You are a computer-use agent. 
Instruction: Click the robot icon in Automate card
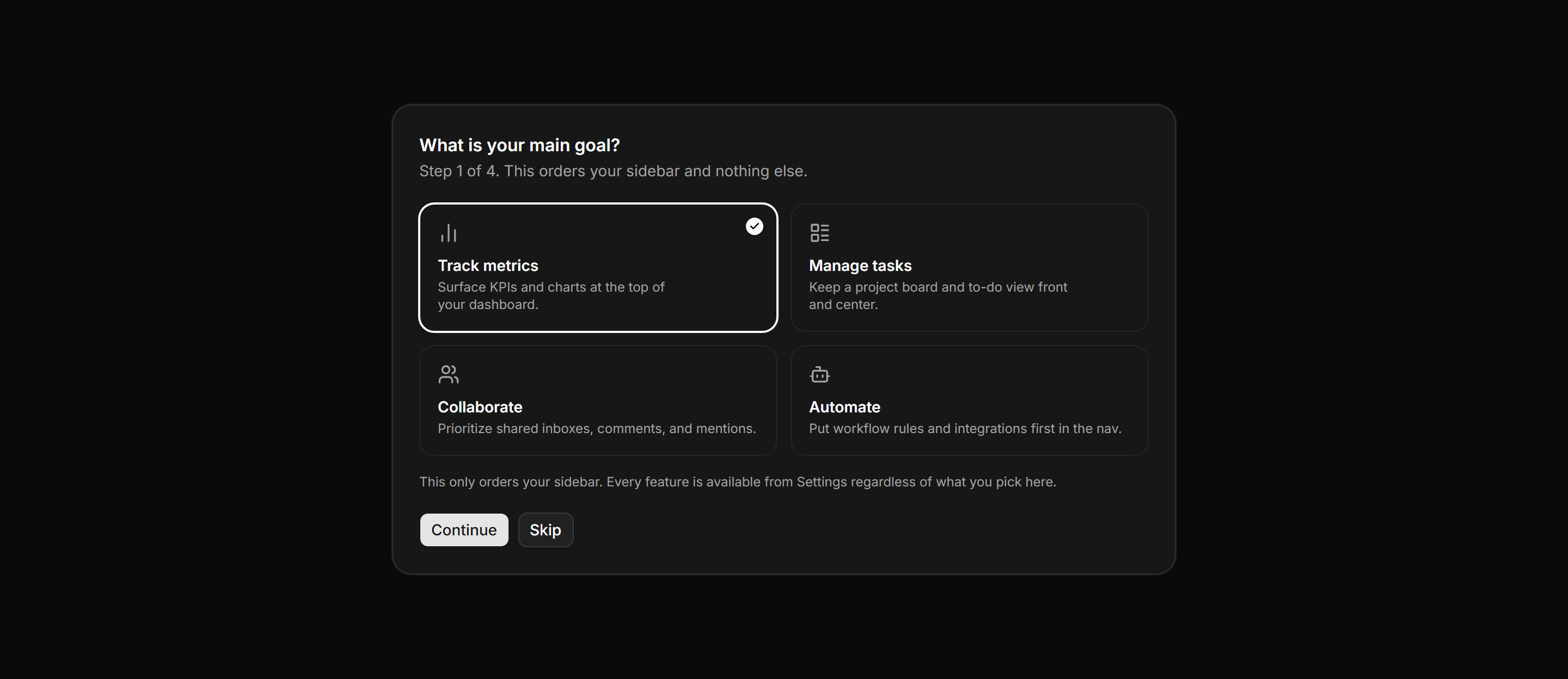819,374
